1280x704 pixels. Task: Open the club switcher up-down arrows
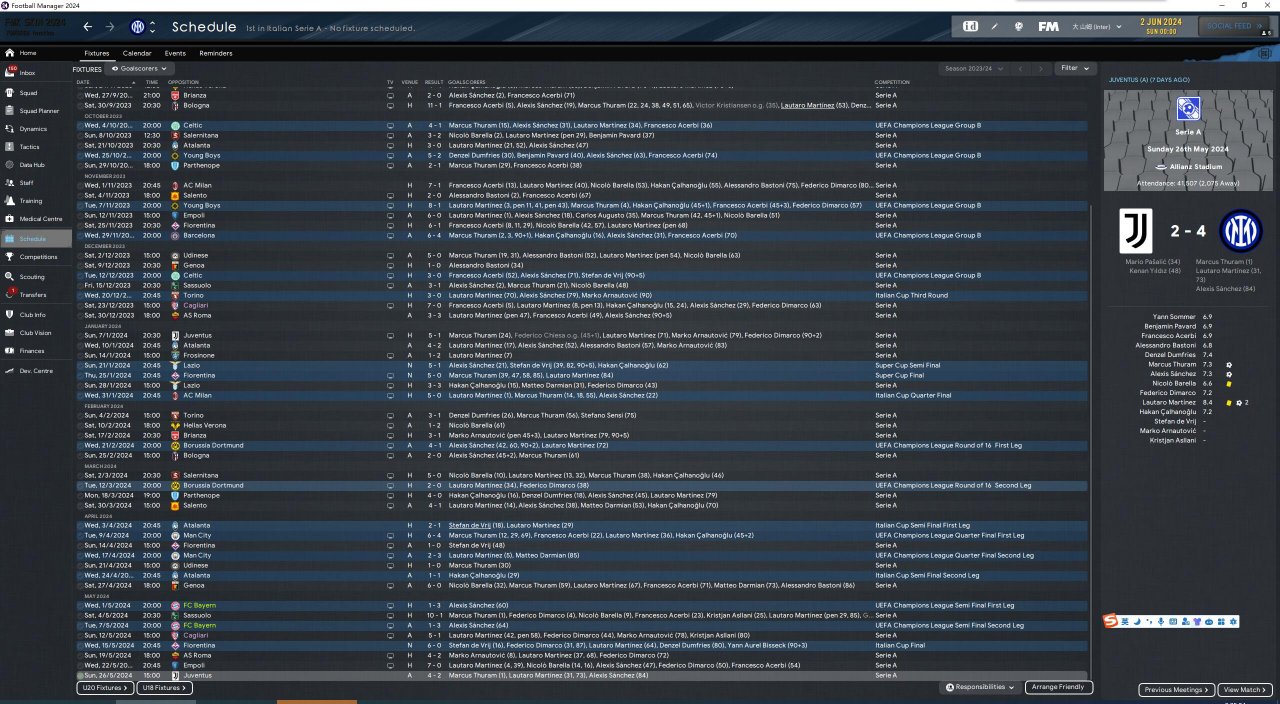click(x=153, y=26)
